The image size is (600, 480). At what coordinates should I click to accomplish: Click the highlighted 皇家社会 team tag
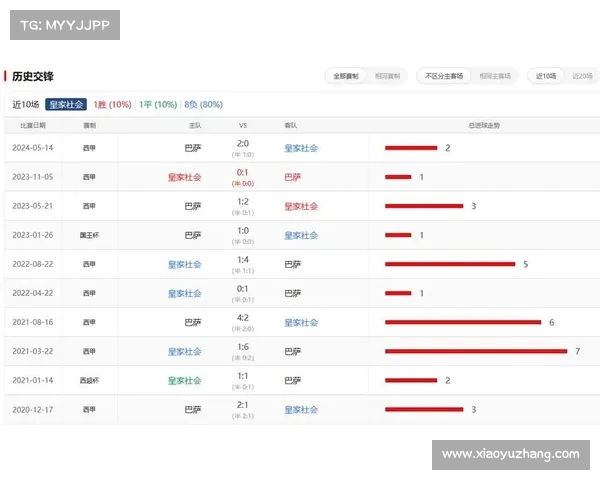pyautogui.click(x=66, y=104)
